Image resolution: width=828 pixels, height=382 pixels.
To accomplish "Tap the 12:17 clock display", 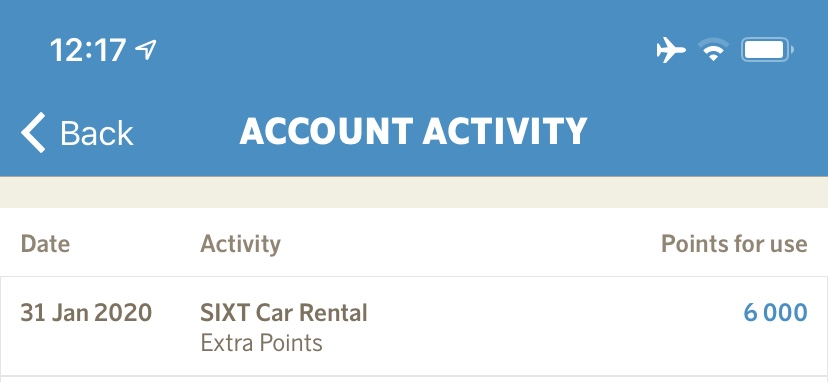I will (88, 51).
